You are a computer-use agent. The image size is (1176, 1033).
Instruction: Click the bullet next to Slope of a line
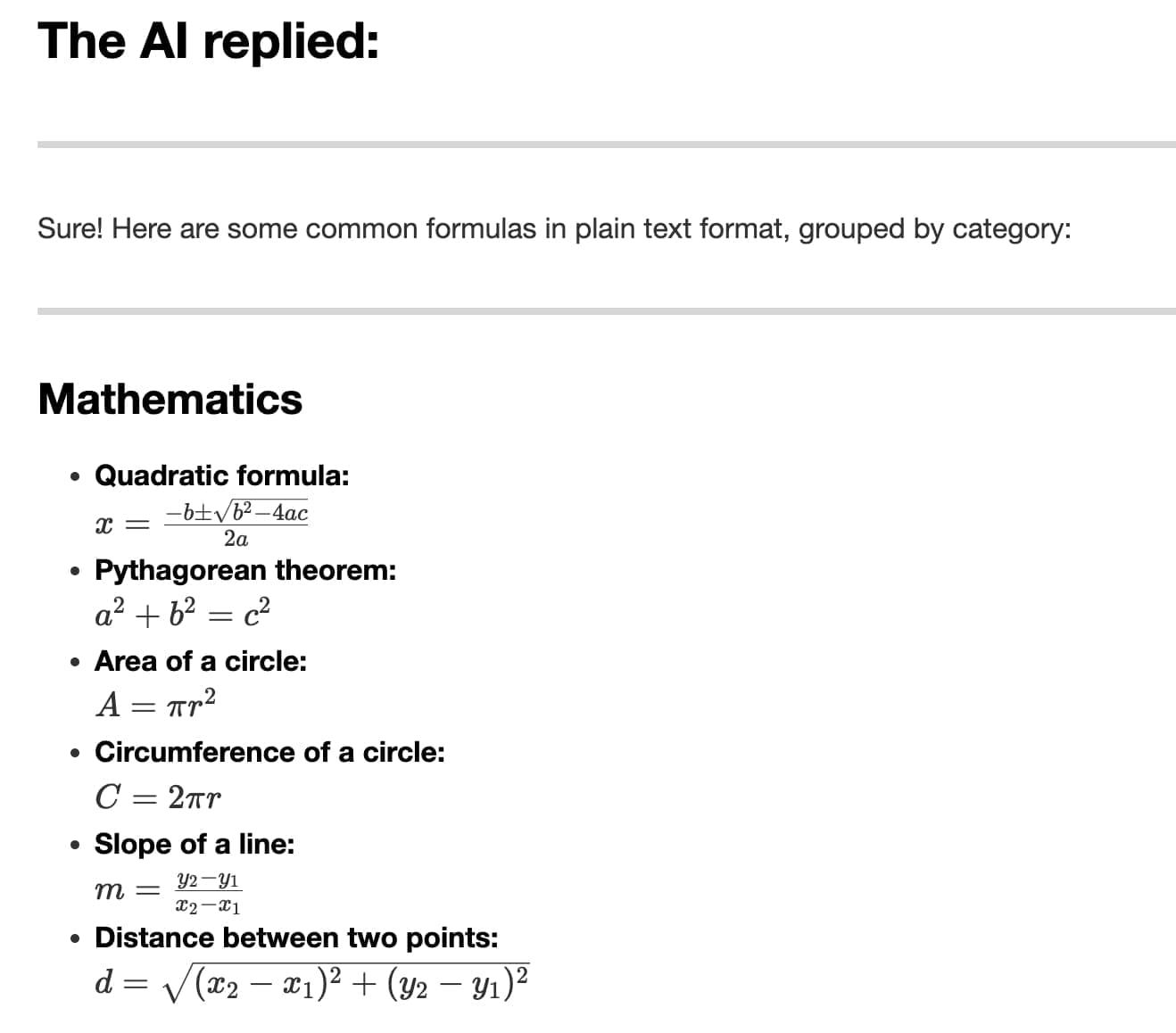click(x=76, y=845)
